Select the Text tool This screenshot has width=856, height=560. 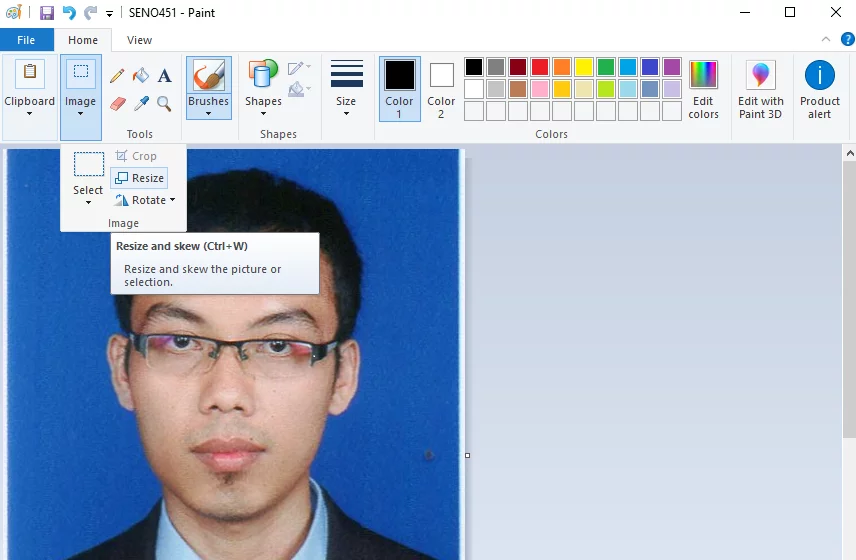(x=164, y=76)
